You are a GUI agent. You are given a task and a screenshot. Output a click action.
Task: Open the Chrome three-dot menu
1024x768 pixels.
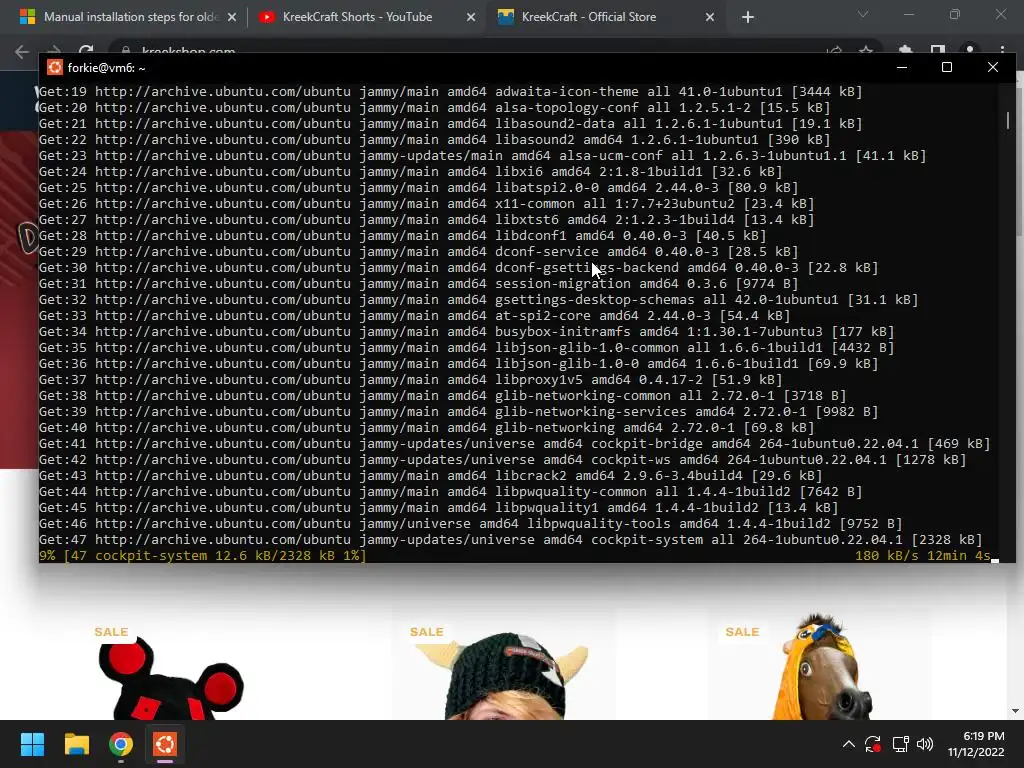pyautogui.click(x=1002, y=50)
